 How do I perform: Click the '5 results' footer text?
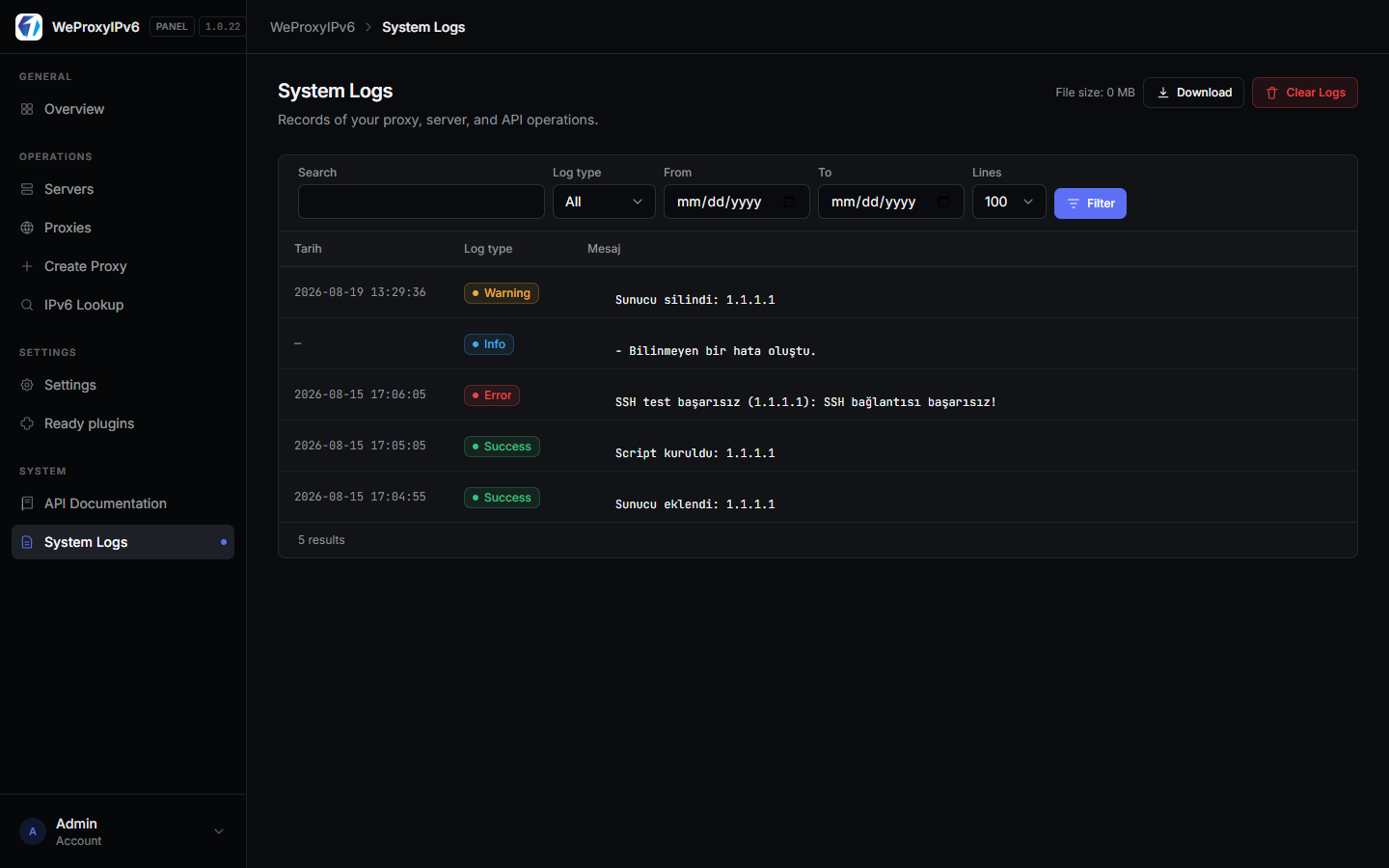321,540
